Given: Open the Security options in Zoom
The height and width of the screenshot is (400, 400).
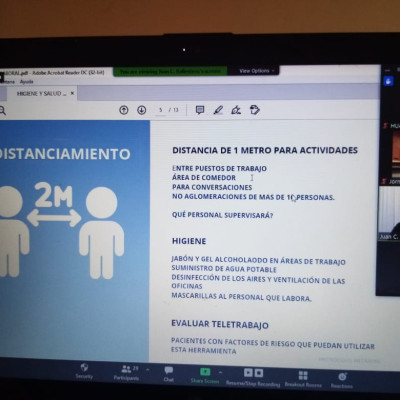Looking at the screenshot, I should 84,371.
